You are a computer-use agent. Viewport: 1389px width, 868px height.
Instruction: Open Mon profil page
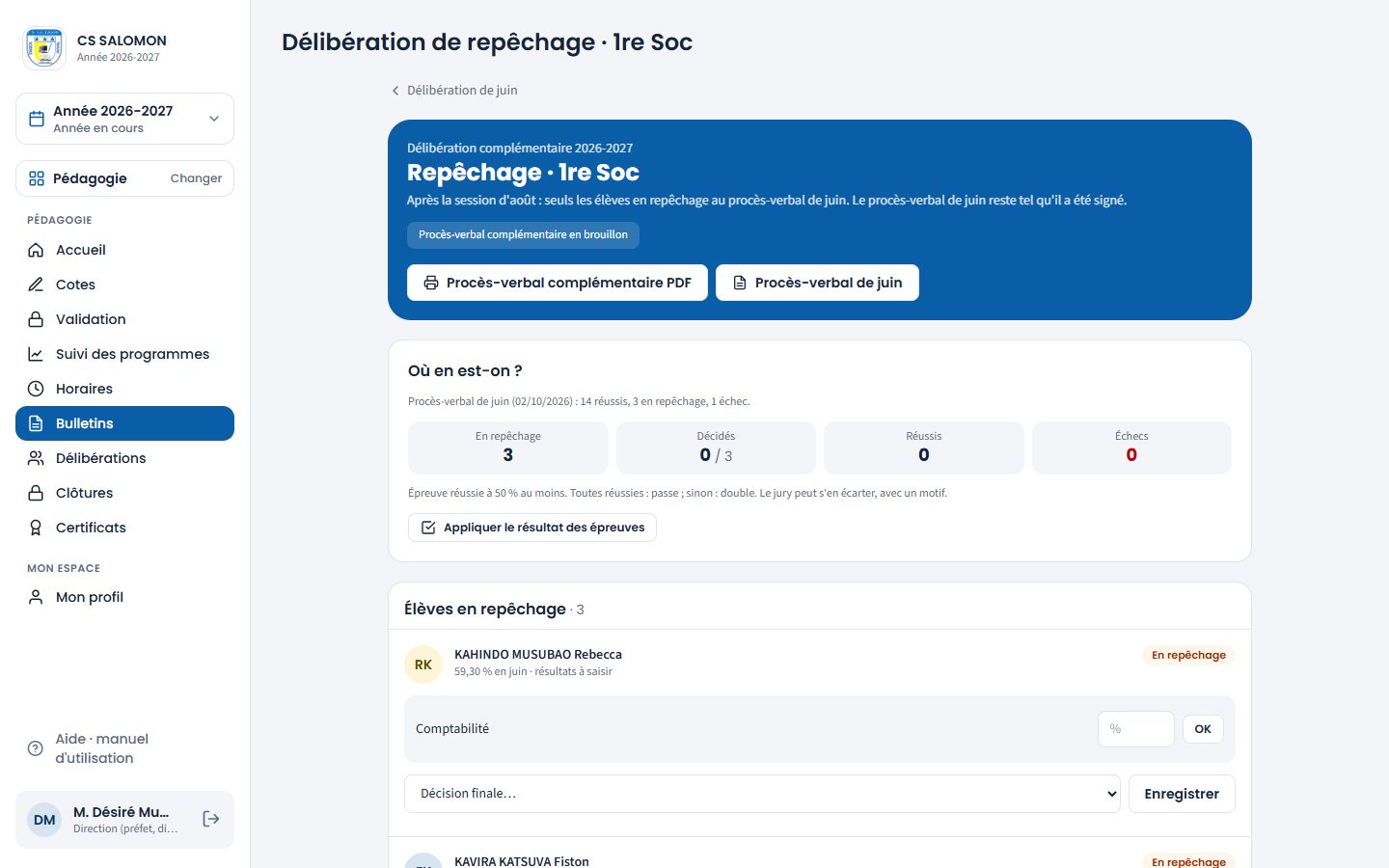(x=124, y=597)
